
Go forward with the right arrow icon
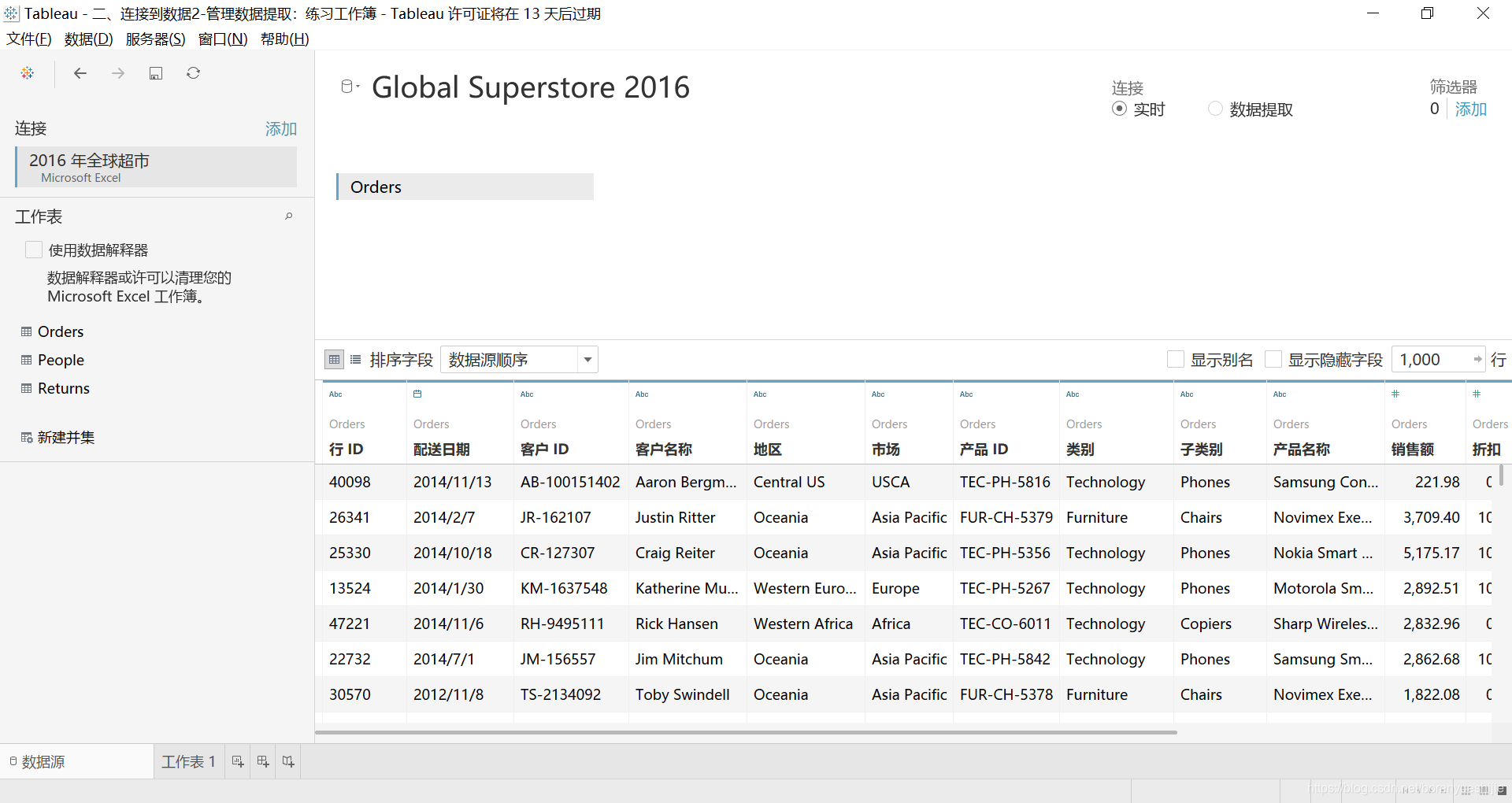click(x=118, y=73)
